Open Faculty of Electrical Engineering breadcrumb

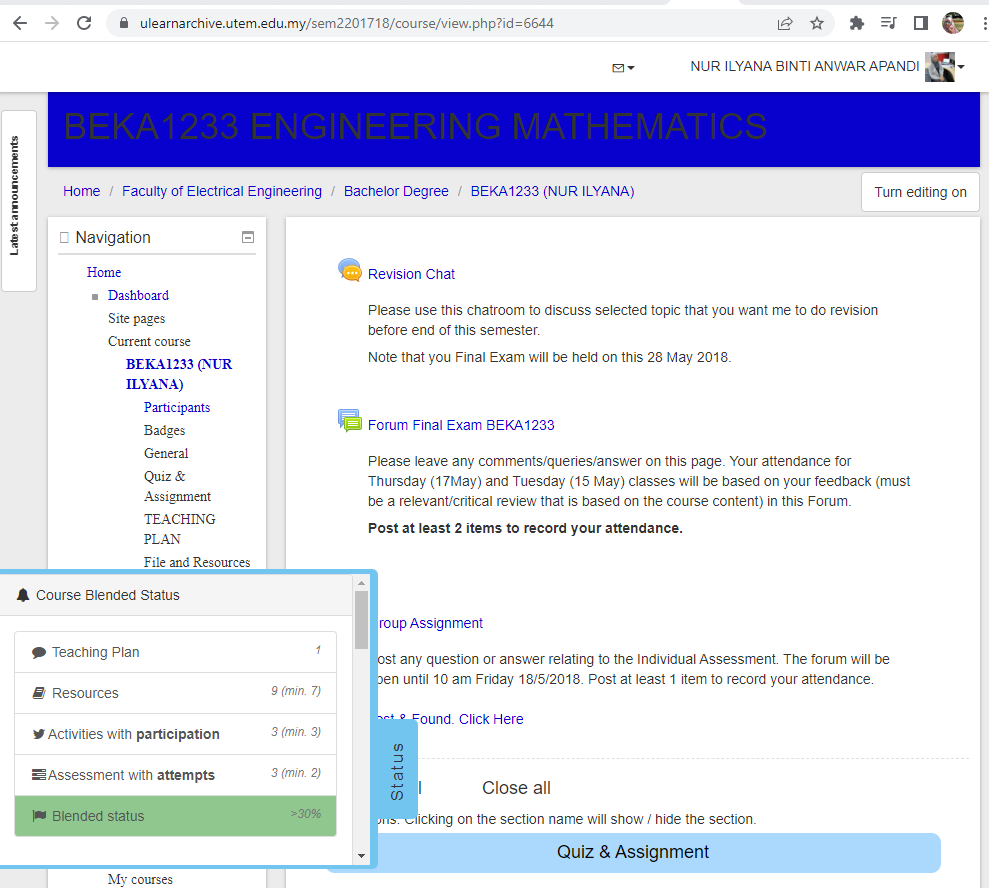click(222, 191)
